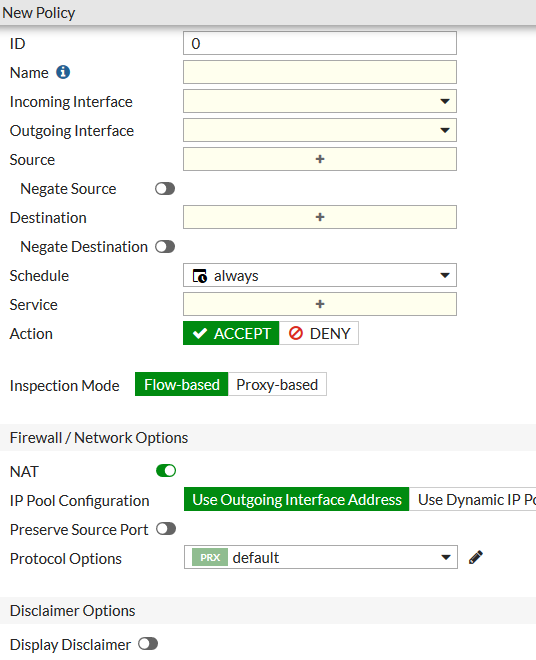Click the Outgoing Interface label
The width and height of the screenshot is (536, 660).
[x=72, y=131]
